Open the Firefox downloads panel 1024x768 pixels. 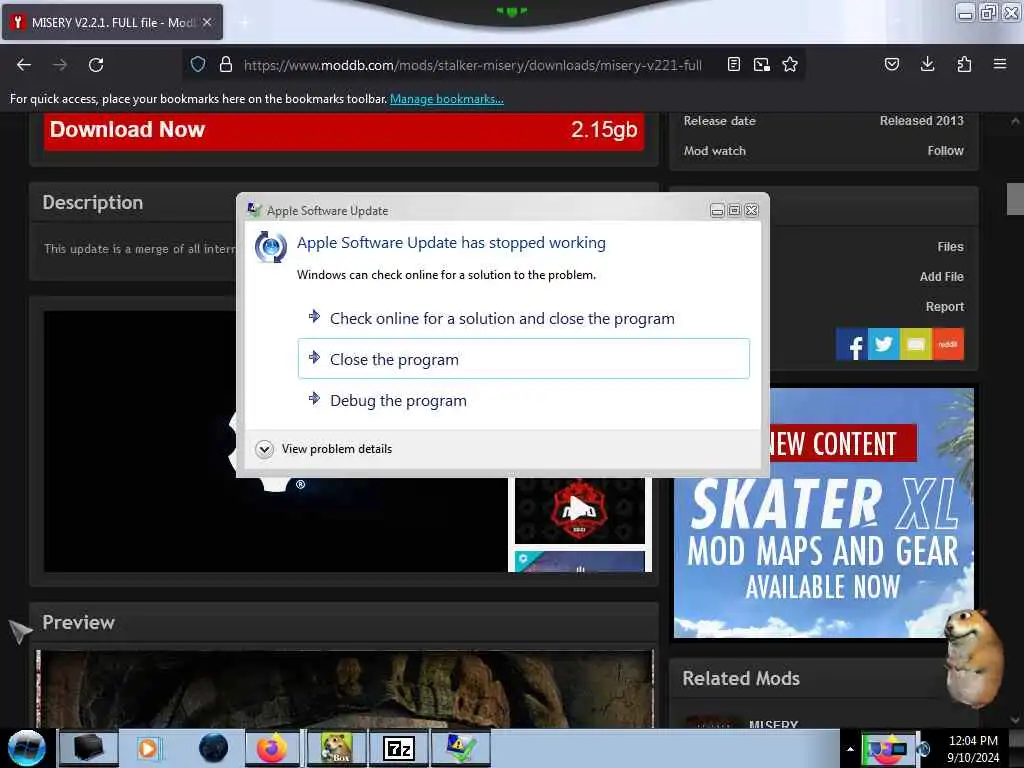927,64
